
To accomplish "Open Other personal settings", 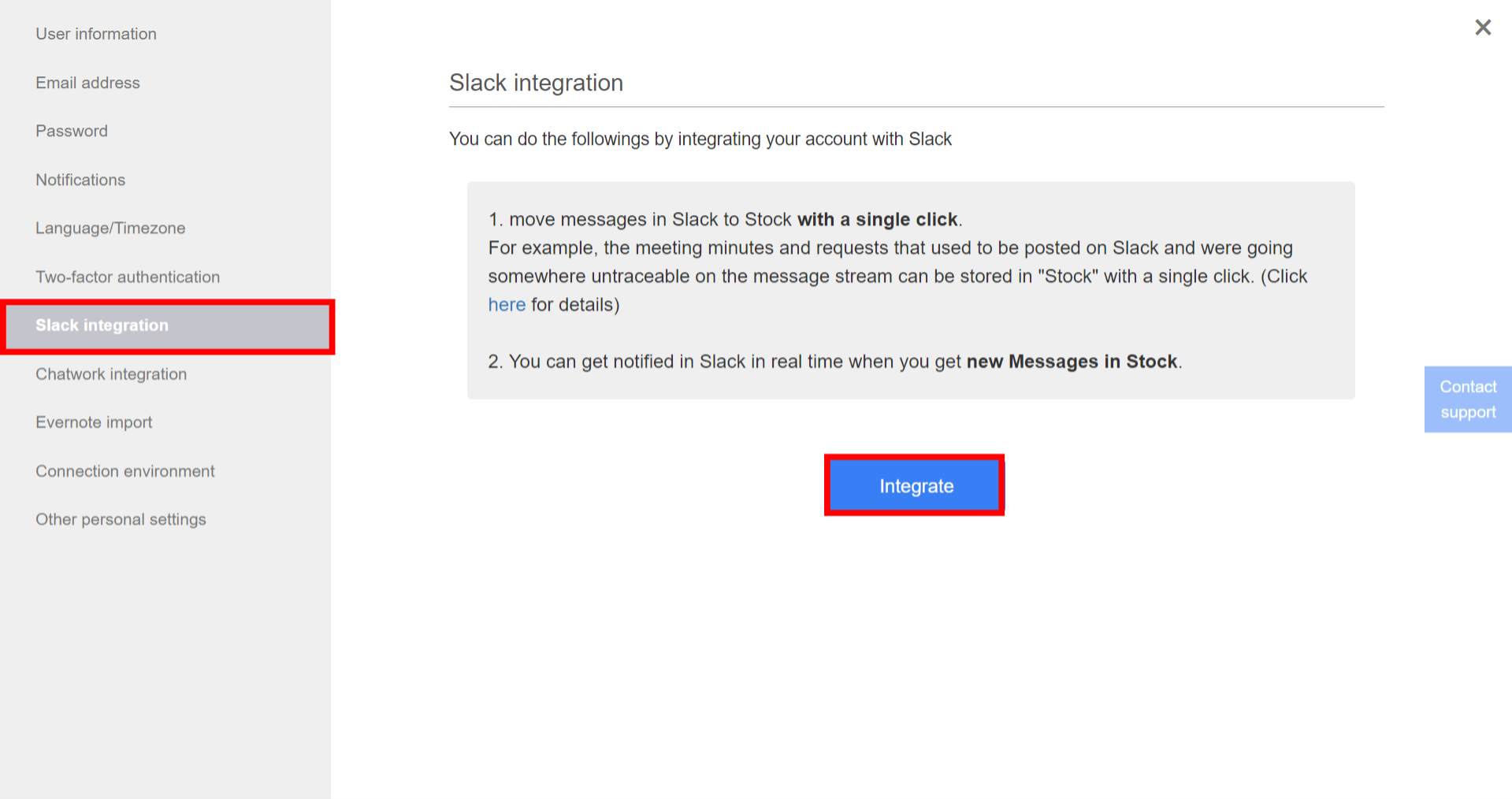I will (120, 518).
